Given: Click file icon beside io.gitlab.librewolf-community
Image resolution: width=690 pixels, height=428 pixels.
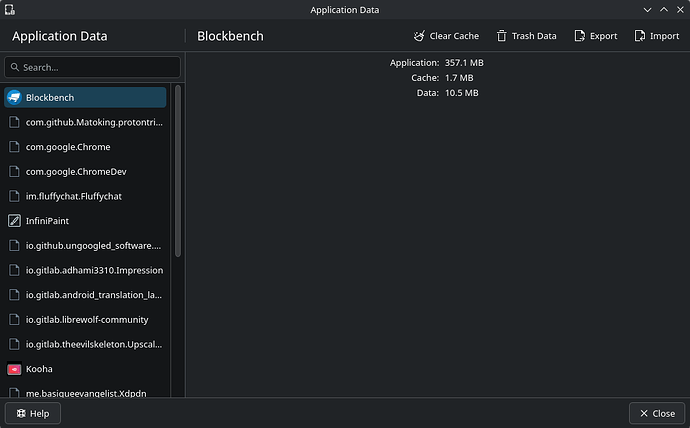Looking at the screenshot, I should [14, 319].
